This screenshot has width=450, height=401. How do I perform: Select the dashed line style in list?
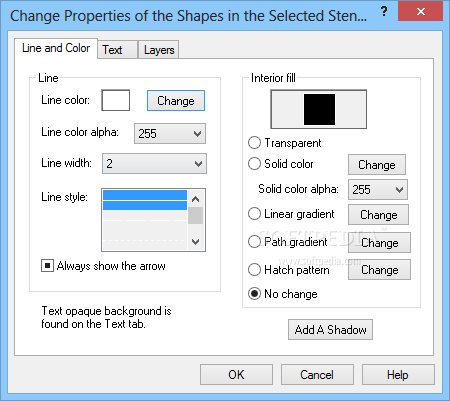point(145,220)
